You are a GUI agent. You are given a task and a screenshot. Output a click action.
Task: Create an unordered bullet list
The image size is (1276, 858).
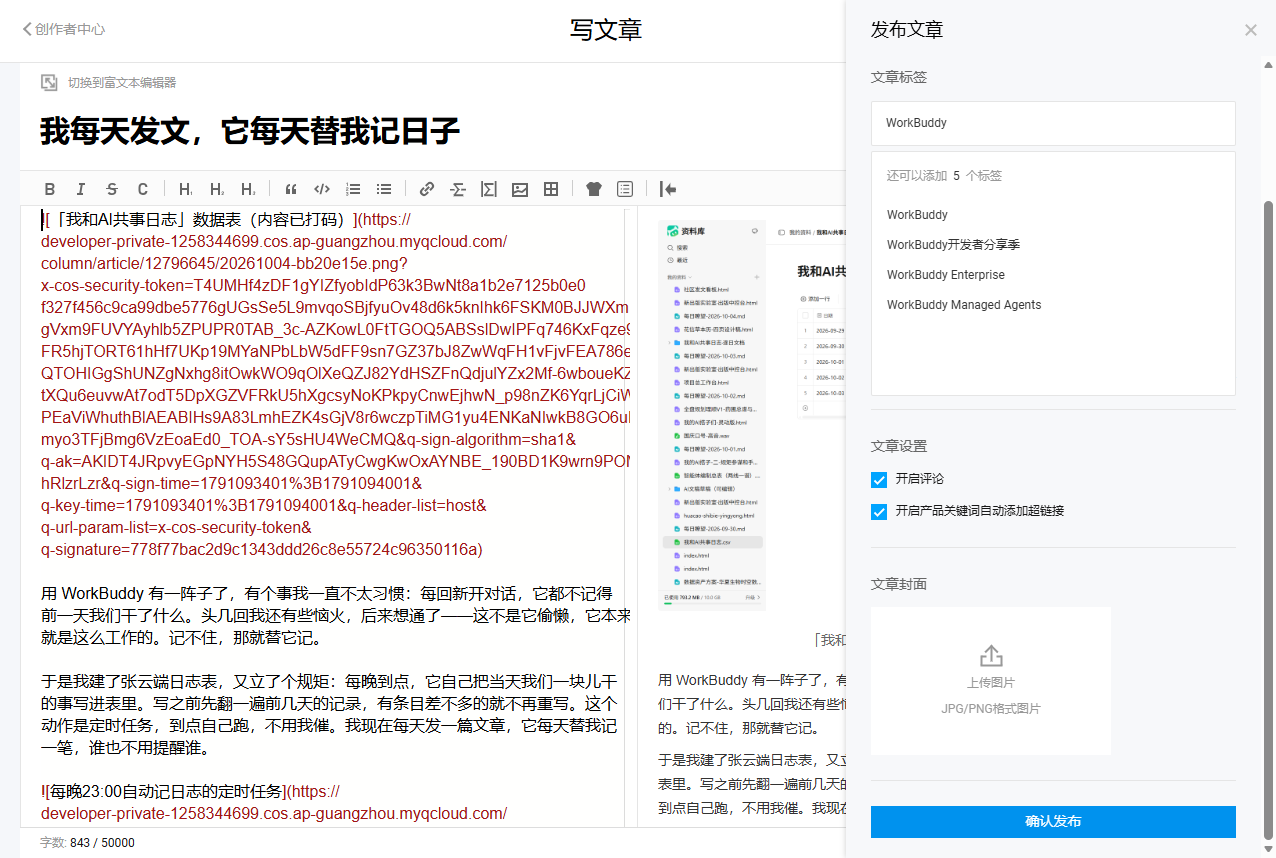pyautogui.click(x=384, y=189)
